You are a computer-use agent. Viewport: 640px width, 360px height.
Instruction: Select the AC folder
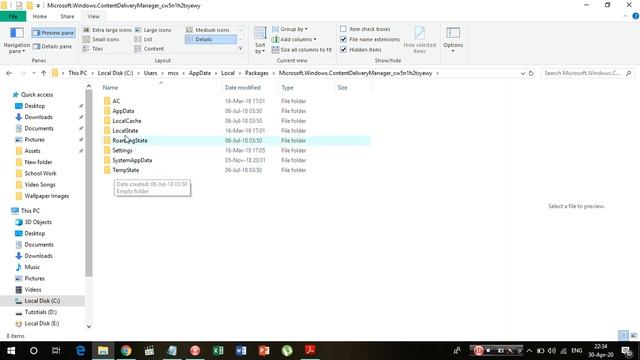(x=116, y=101)
